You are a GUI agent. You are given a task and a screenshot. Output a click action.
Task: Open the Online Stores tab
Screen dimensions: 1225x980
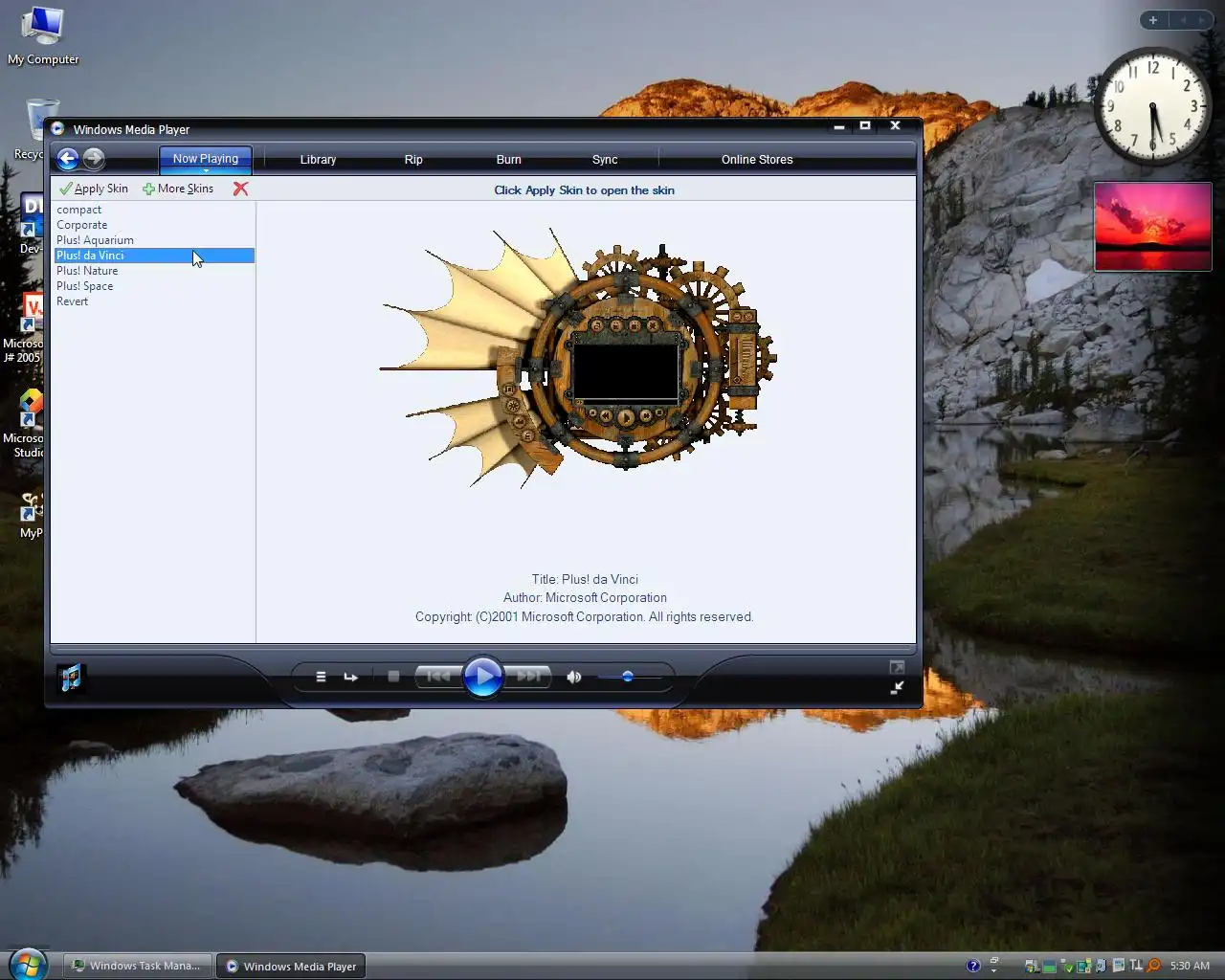(757, 160)
